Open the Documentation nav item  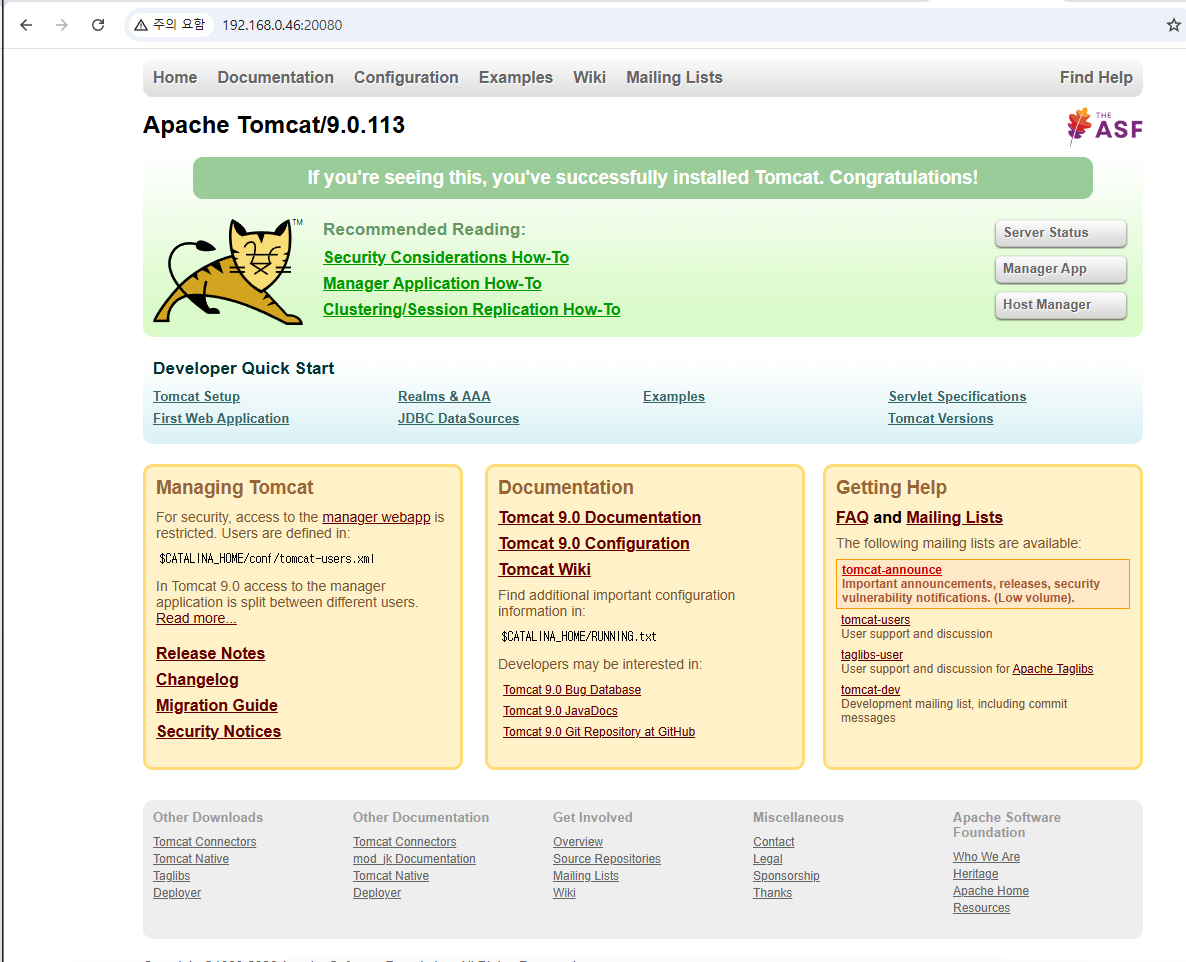pos(275,77)
